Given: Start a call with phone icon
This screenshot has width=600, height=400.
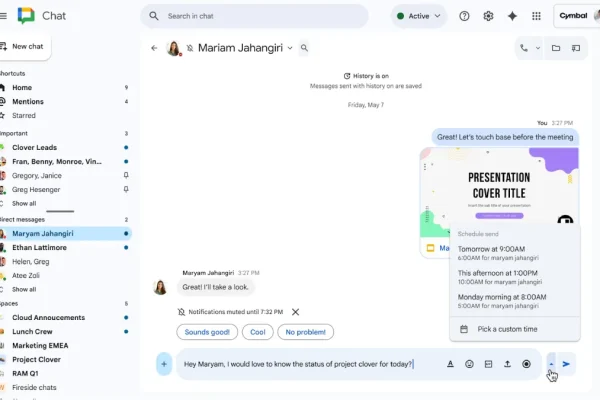Looking at the screenshot, I should tap(523, 48).
